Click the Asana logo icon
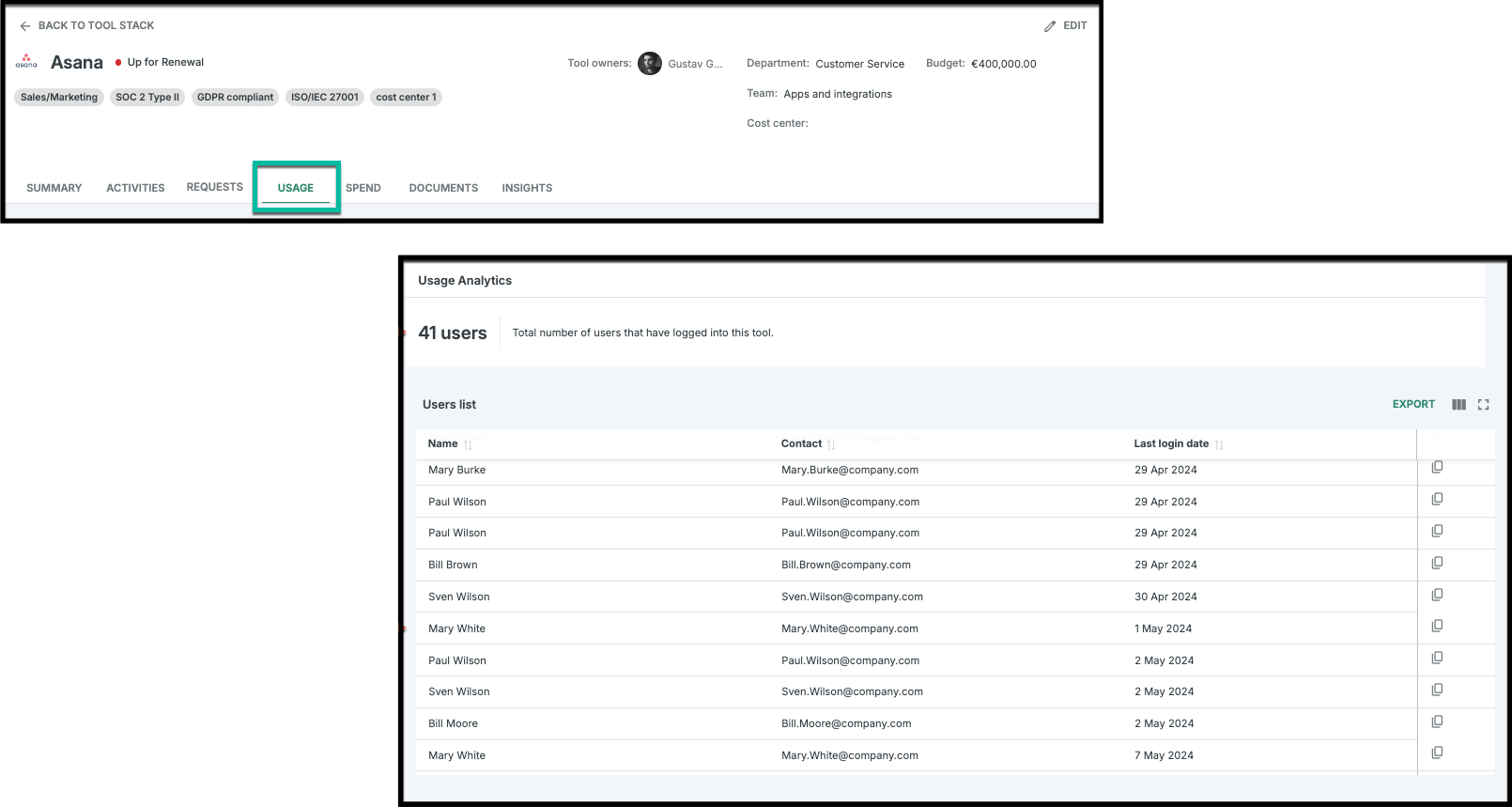This screenshot has height=807, width=1512. coord(26,62)
